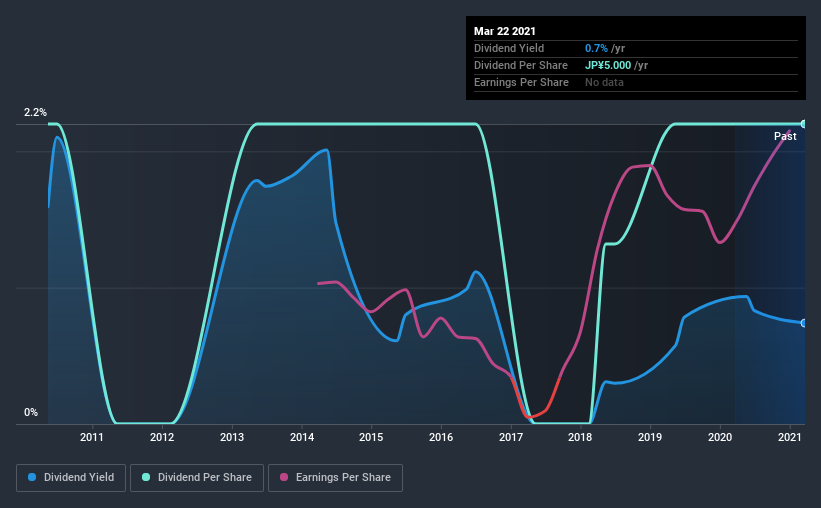
Task: Click the Mar 22 2021 tooltip date
Action: (x=505, y=31)
